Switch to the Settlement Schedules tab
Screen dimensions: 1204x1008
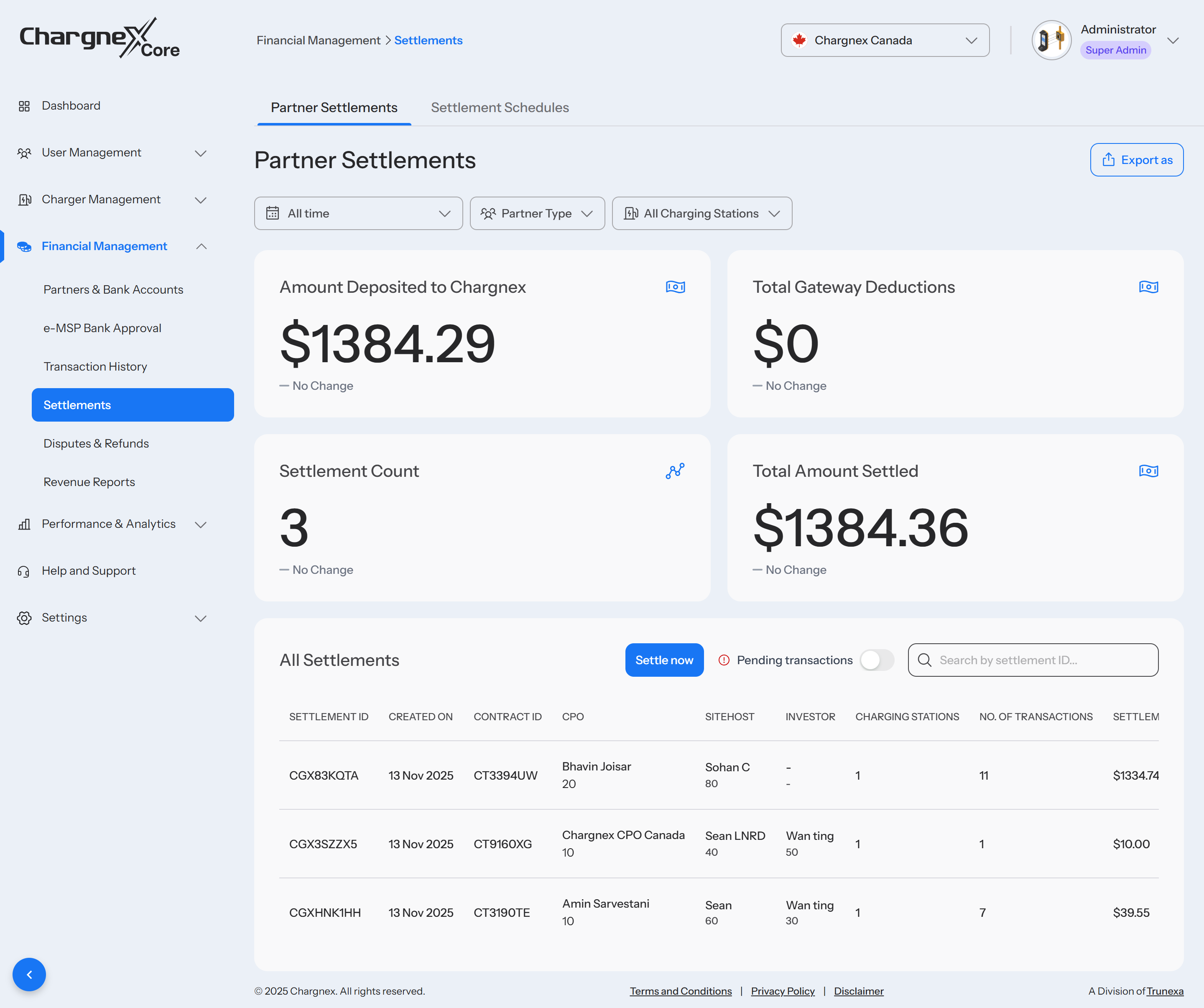click(x=500, y=108)
